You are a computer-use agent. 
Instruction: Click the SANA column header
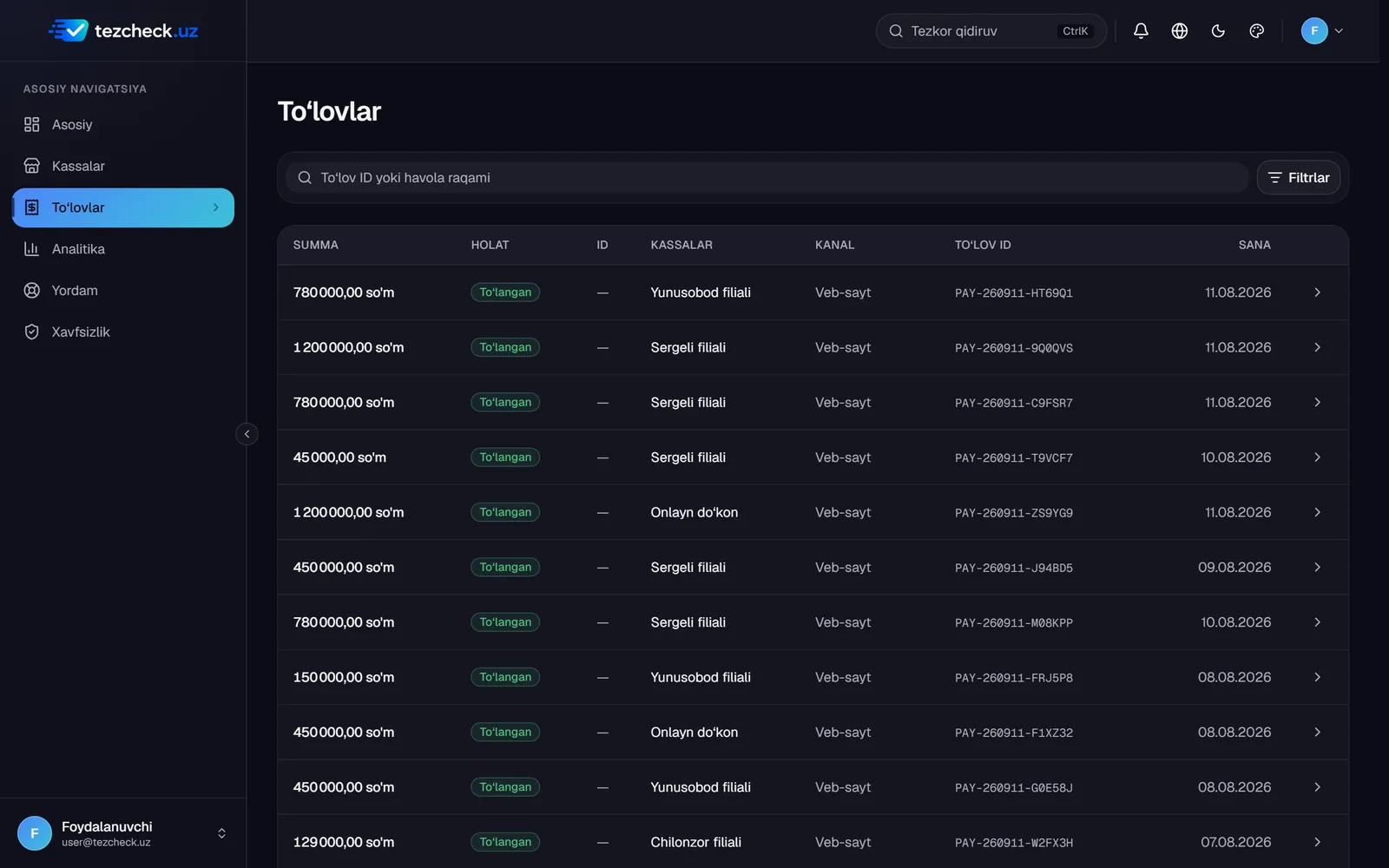pos(1254,245)
